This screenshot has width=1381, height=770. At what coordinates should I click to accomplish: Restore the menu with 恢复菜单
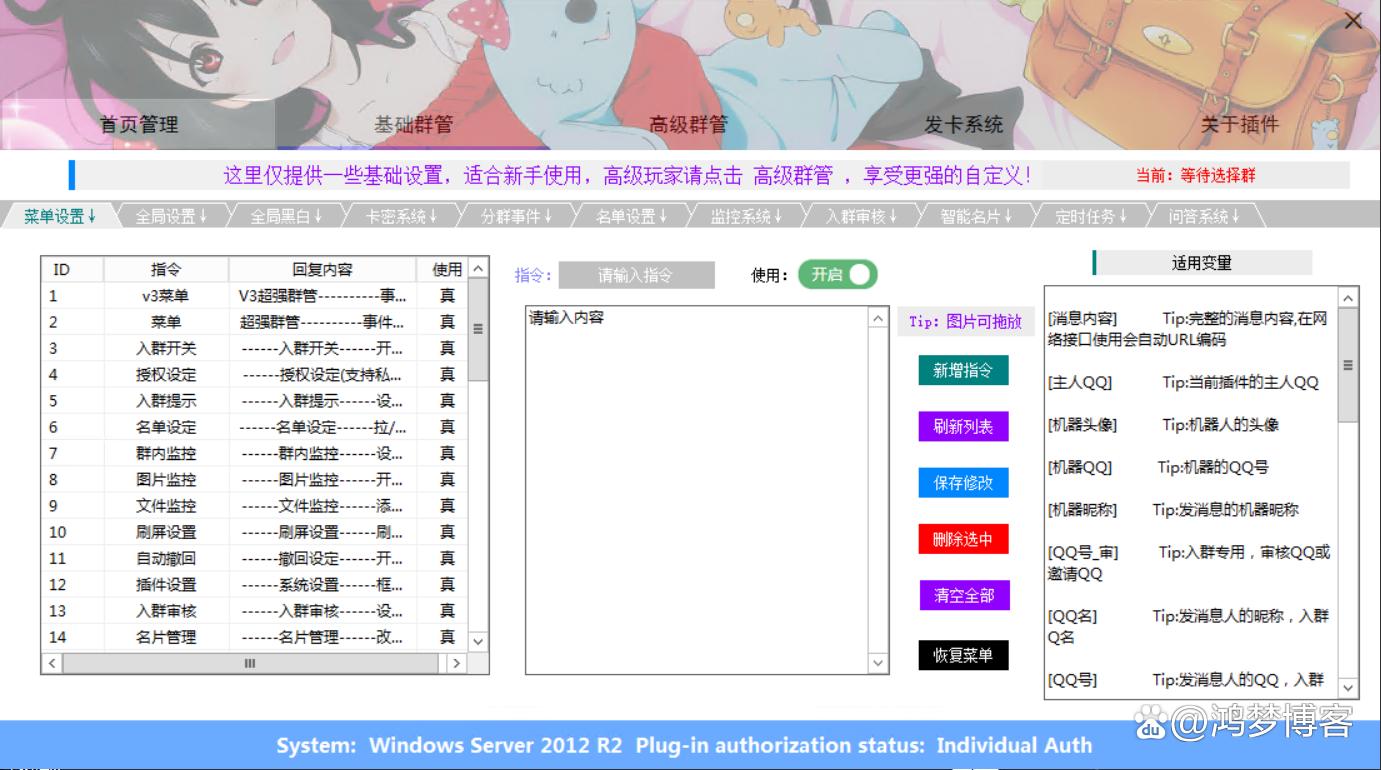coord(963,655)
